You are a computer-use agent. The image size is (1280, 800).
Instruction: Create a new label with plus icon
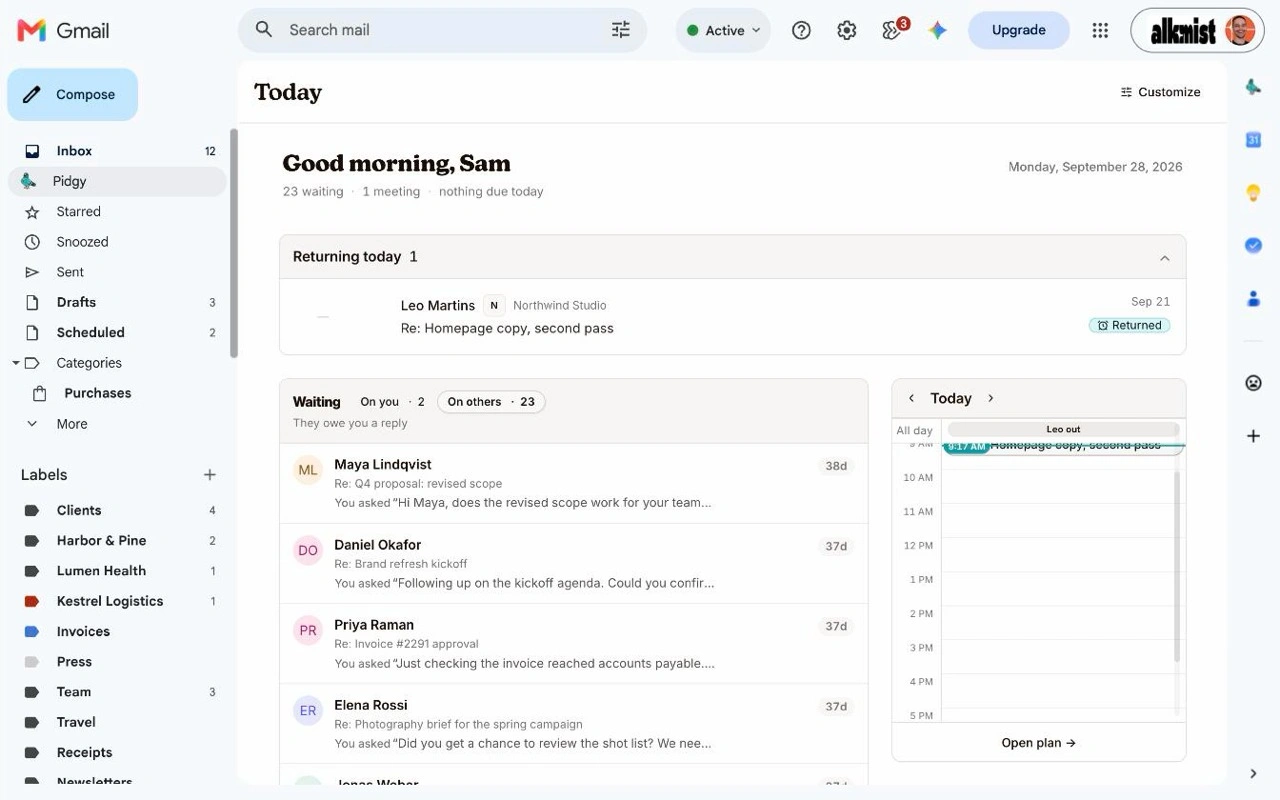[210, 475]
